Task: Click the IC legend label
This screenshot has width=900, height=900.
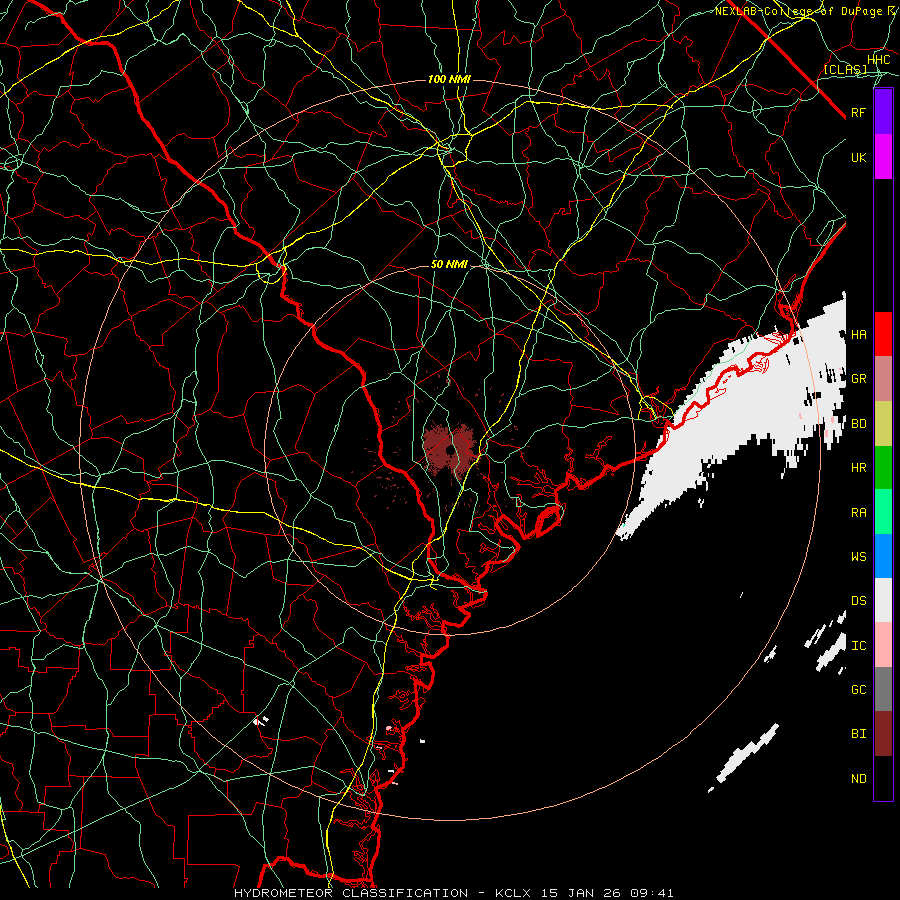Action: point(858,646)
